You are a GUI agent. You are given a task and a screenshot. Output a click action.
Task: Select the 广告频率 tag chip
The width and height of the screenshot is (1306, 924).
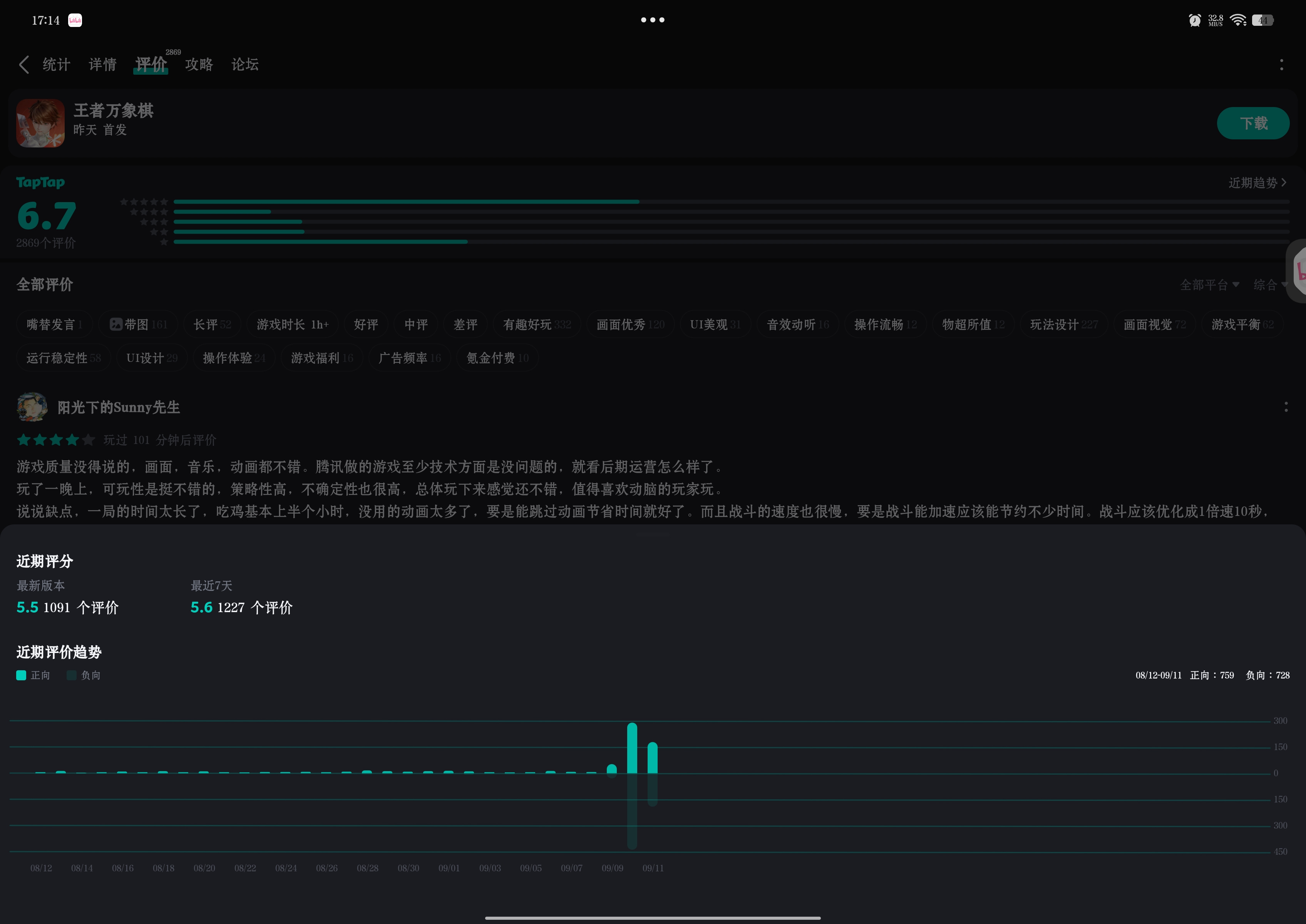410,358
